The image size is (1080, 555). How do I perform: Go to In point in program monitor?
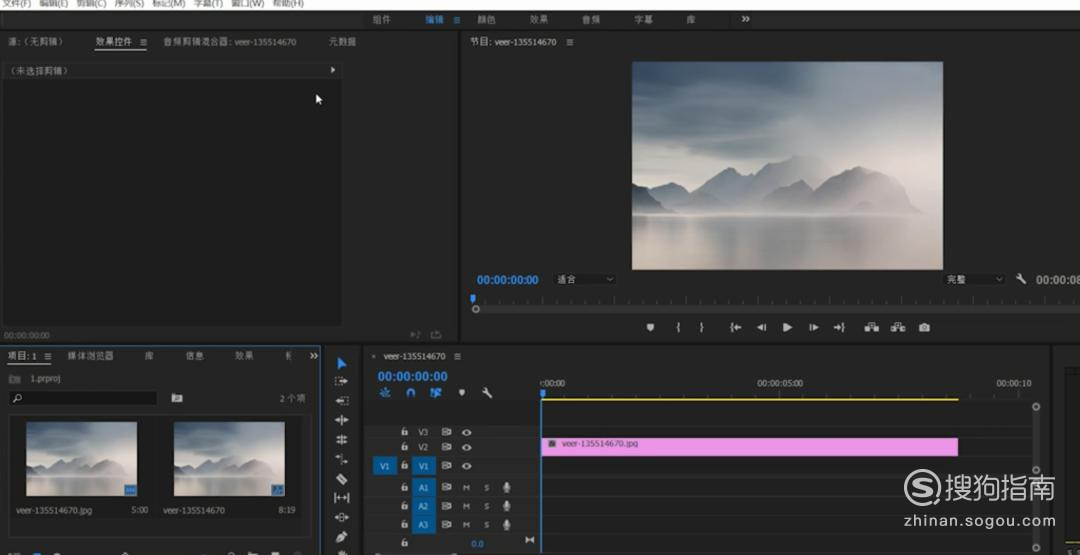pyautogui.click(x=736, y=328)
